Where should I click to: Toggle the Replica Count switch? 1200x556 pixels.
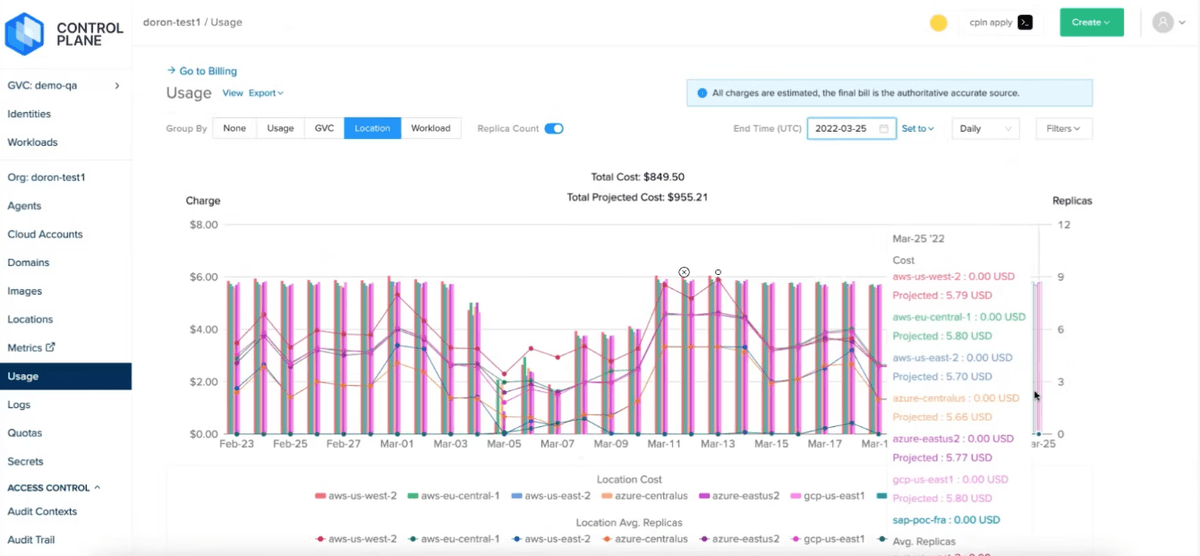(x=554, y=128)
